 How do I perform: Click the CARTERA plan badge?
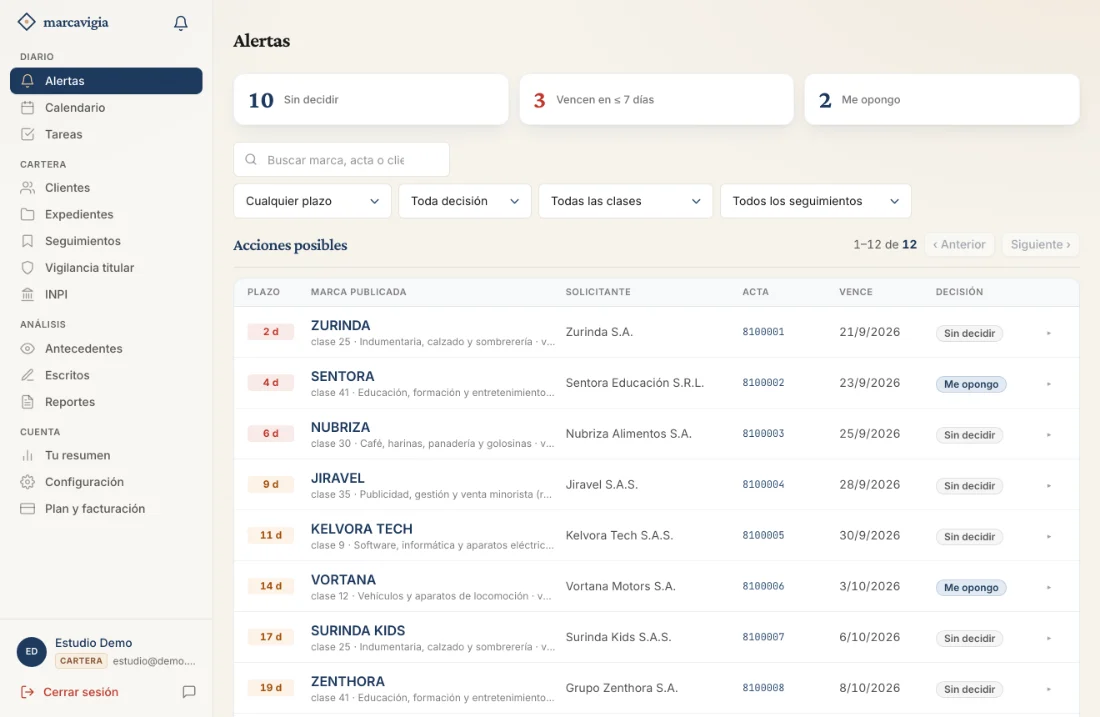tap(81, 661)
